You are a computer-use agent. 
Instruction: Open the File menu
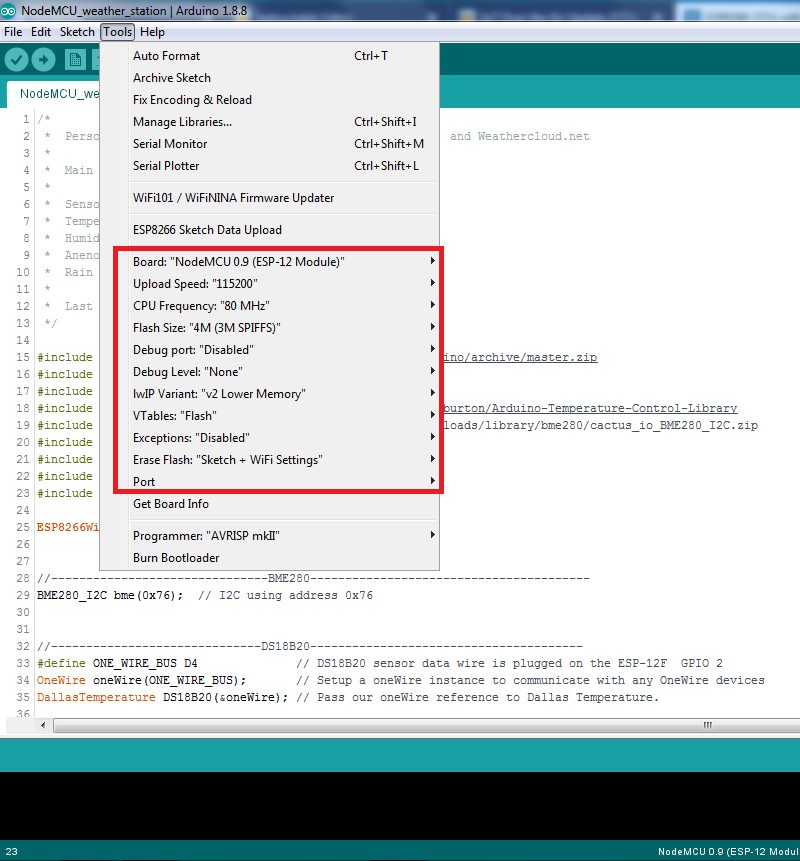(13, 32)
